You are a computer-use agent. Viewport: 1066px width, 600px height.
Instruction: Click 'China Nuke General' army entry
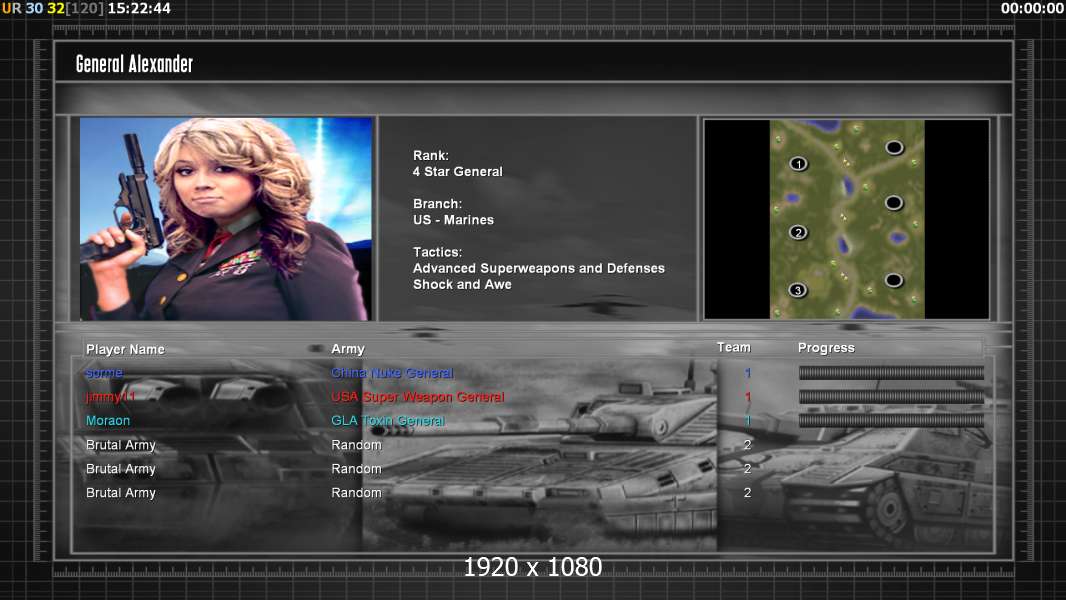[x=392, y=373]
